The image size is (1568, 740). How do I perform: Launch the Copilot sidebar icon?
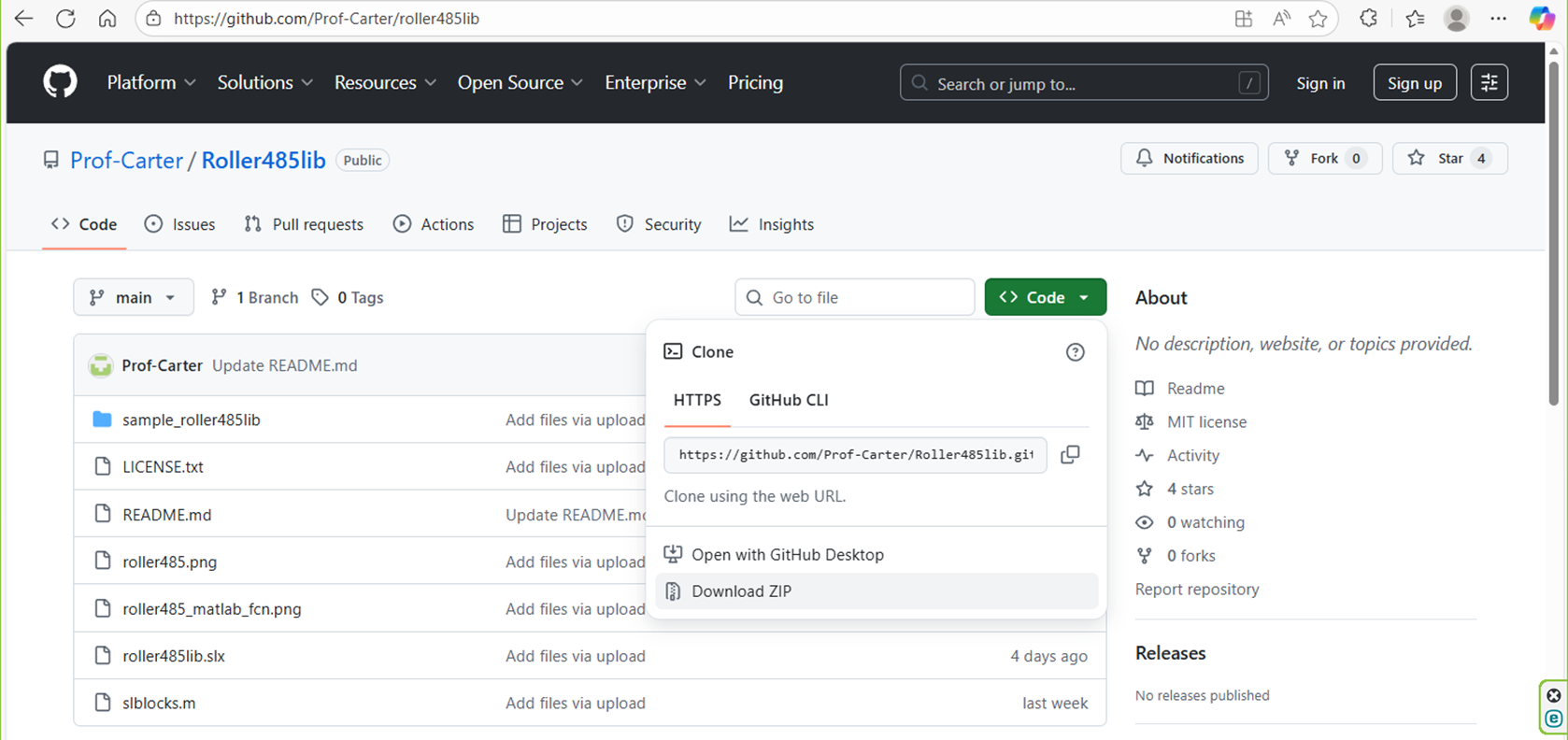point(1542,19)
